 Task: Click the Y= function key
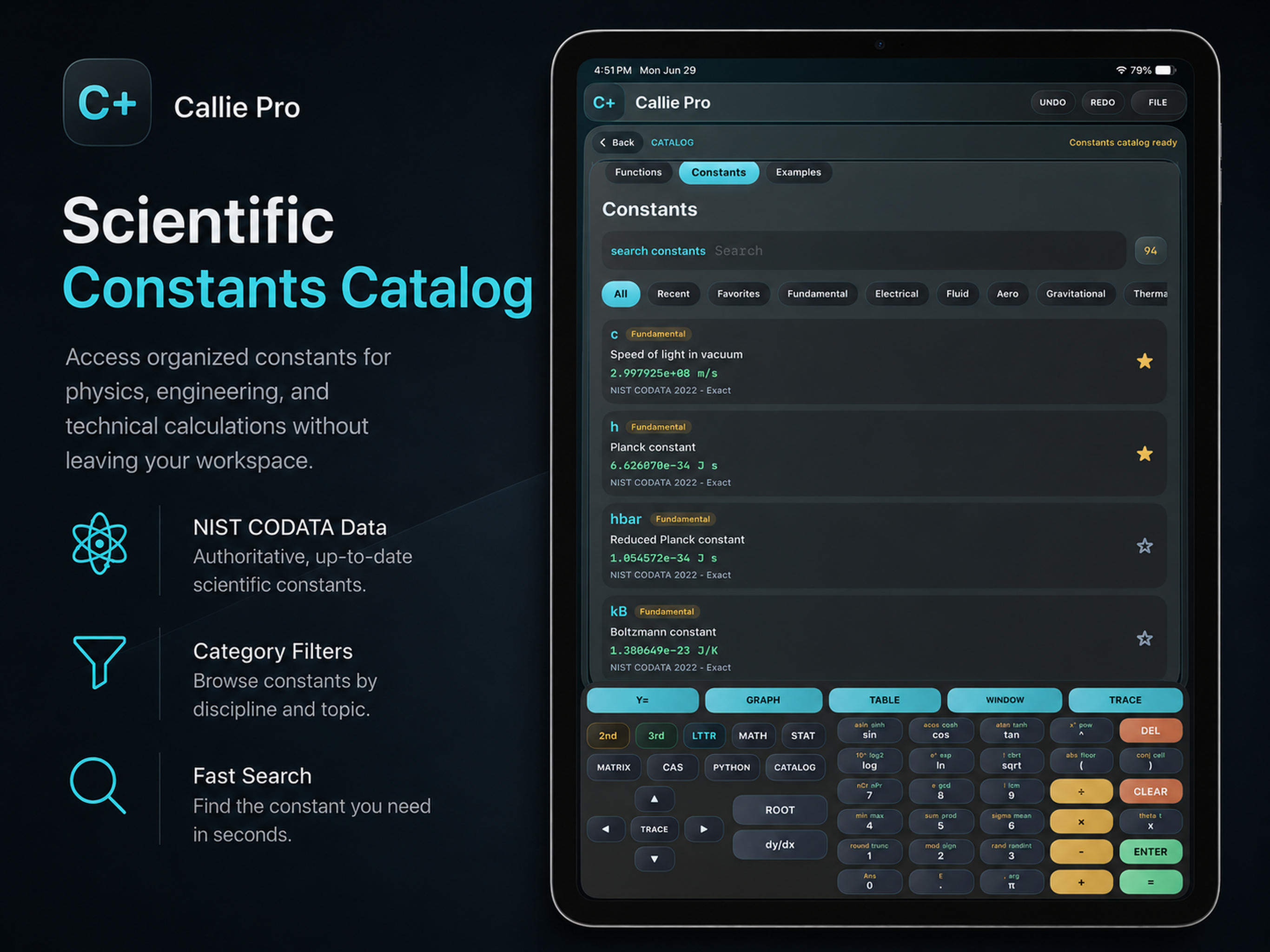click(642, 700)
